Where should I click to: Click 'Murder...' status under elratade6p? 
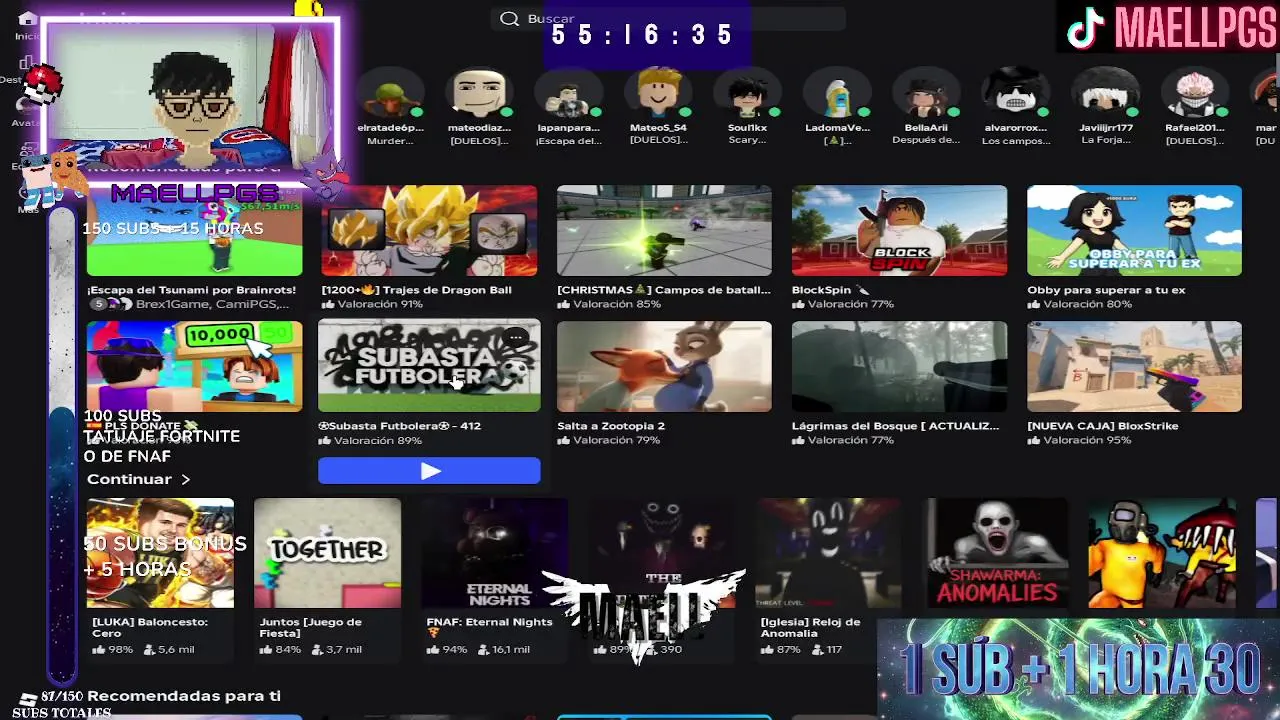(390, 141)
